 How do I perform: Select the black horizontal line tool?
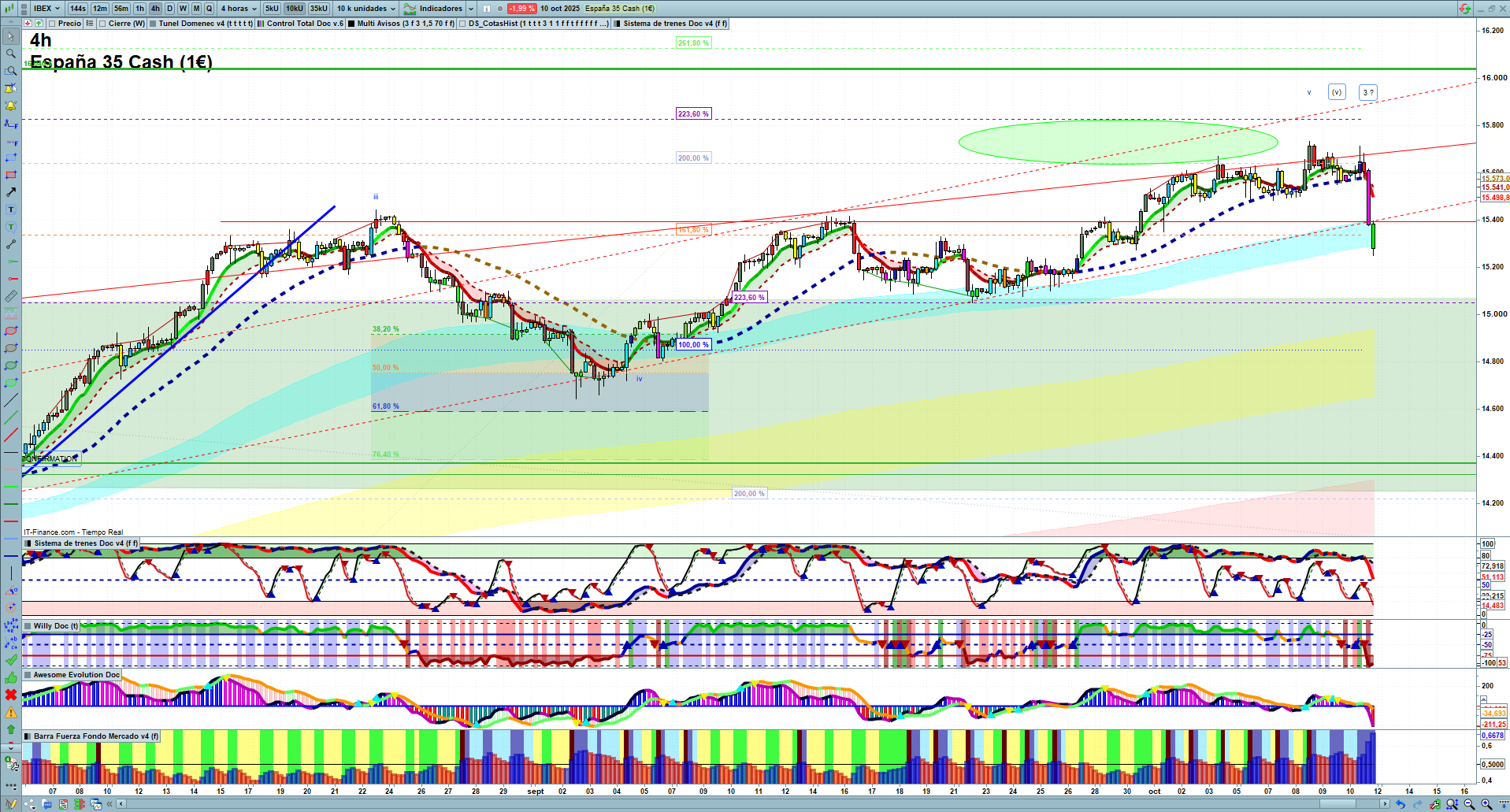(11, 452)
